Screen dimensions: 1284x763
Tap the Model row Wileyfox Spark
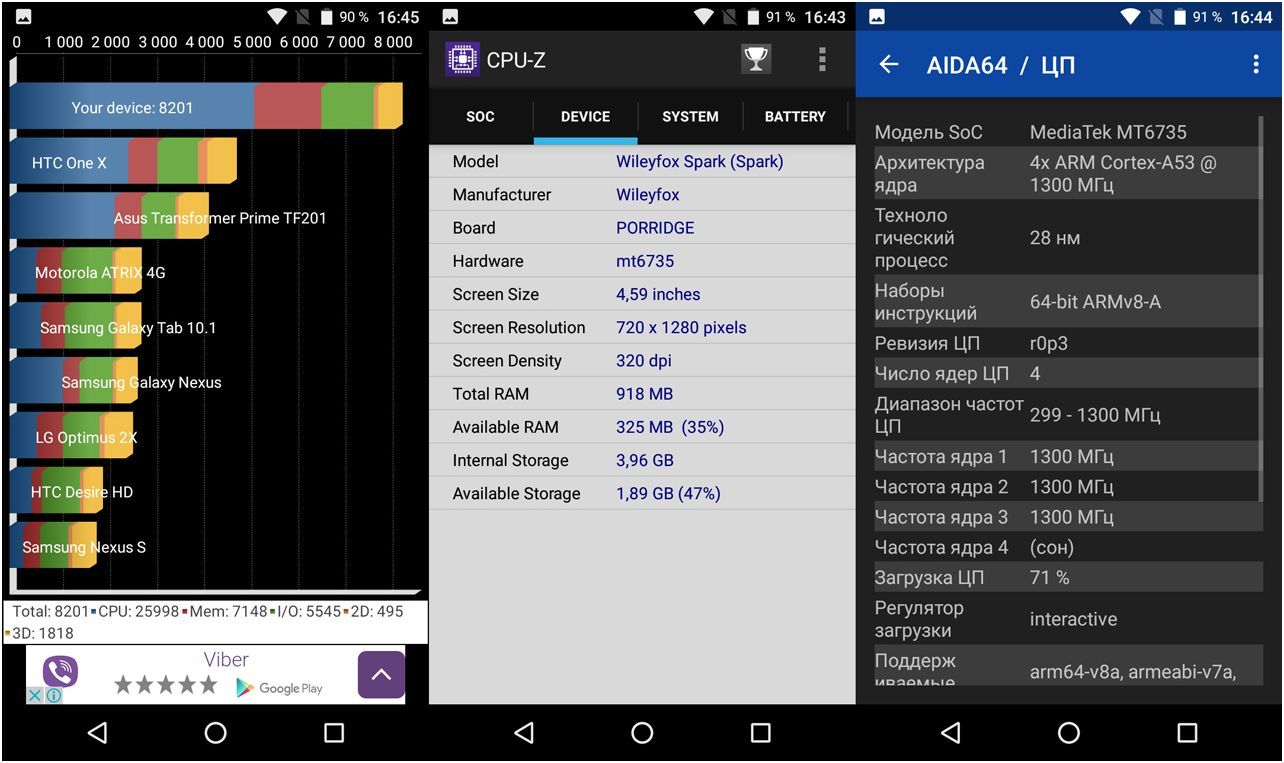coord(642,162)
